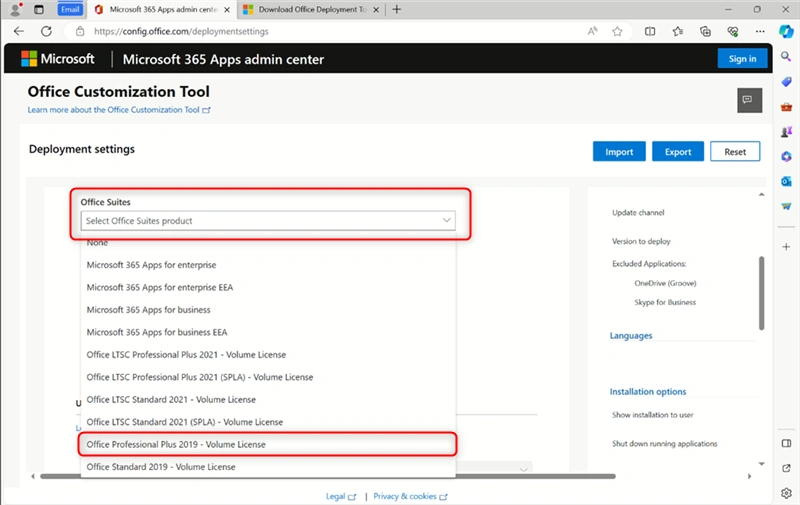800x505 pixels.
Task: Add page to favorites with star icon
Action: 617,31
